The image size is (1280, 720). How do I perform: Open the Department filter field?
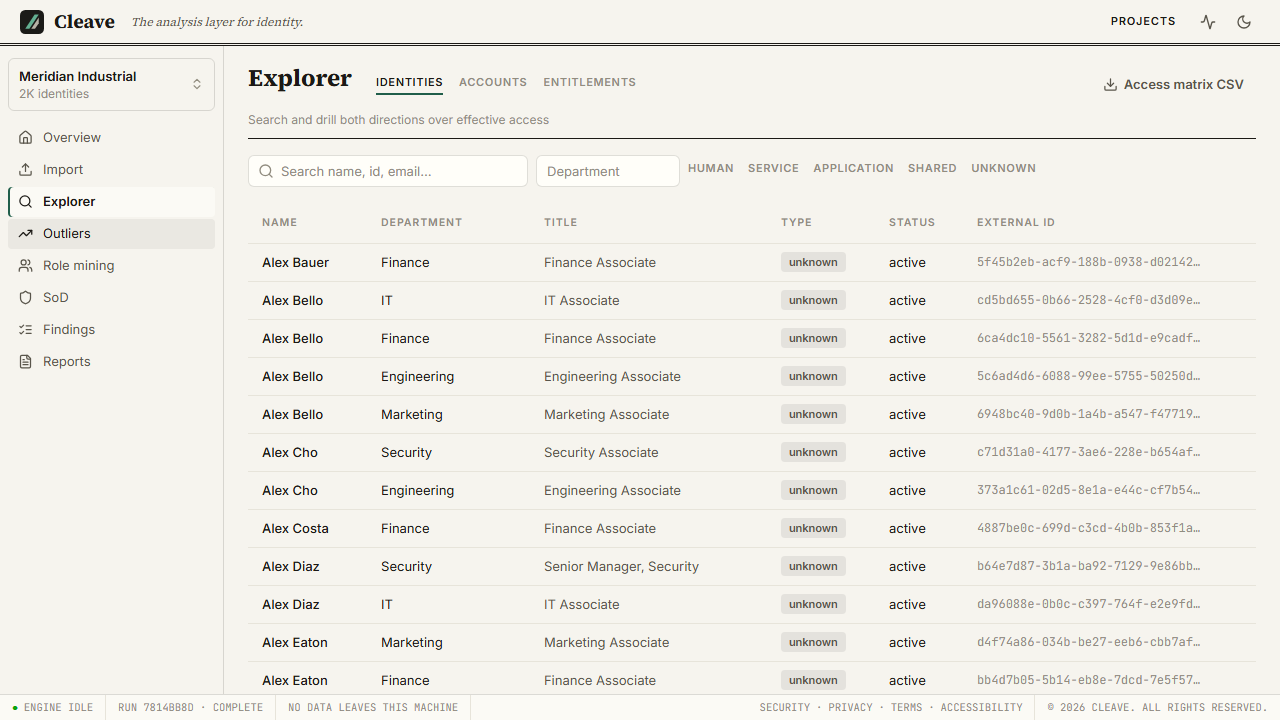[x=608, y=171]
